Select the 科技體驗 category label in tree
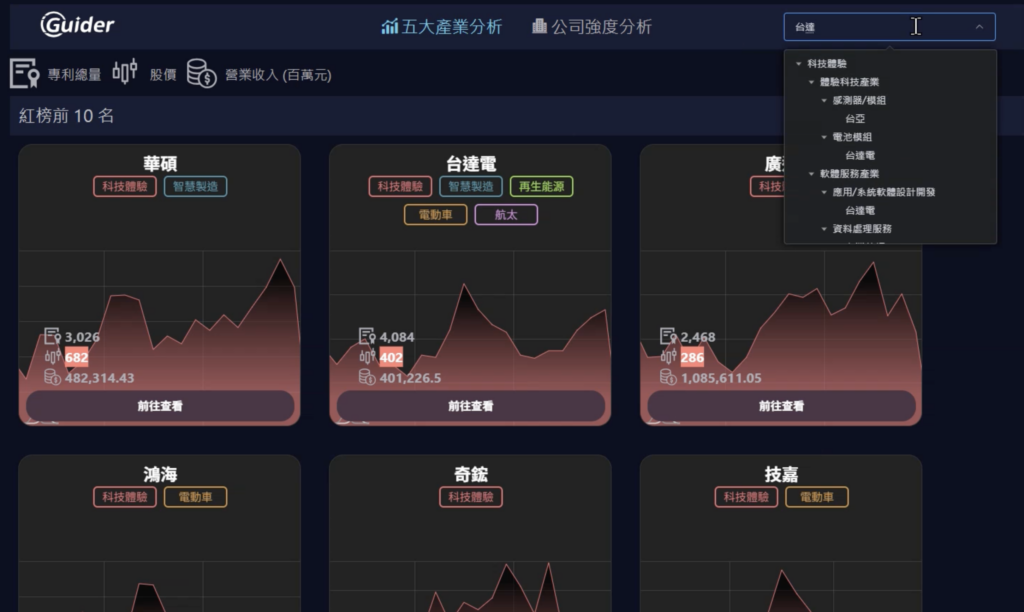Viewport: 1024px width, 612px height. 827,63
